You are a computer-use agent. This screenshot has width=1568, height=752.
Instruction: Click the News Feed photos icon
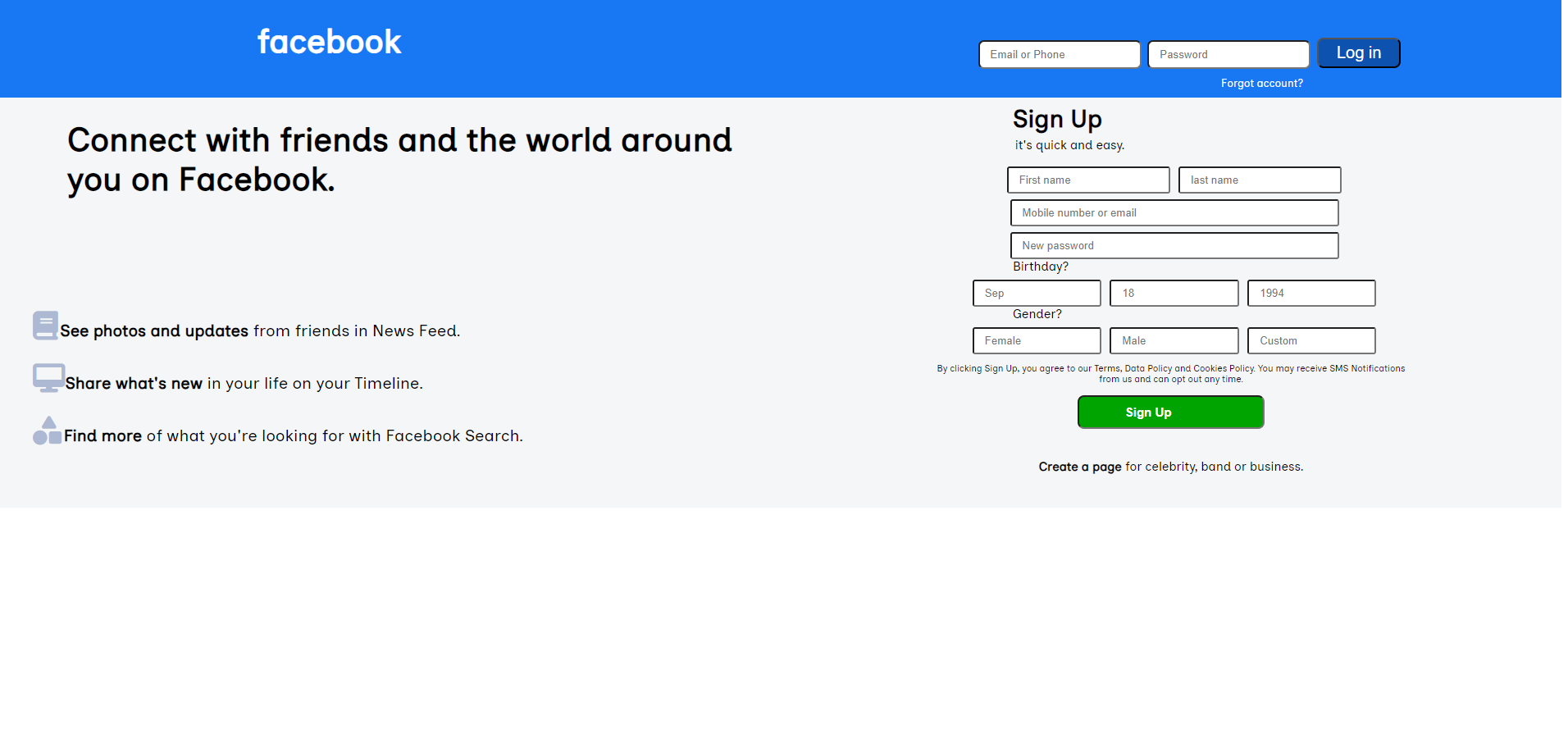point(45,326)
